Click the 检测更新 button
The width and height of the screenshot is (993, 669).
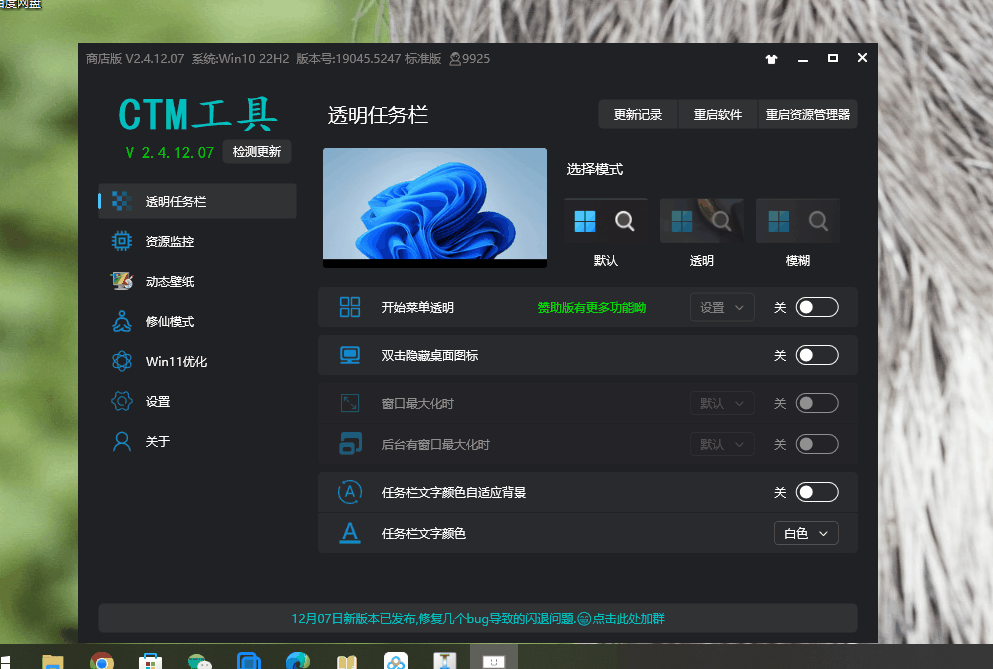[256, 151]
